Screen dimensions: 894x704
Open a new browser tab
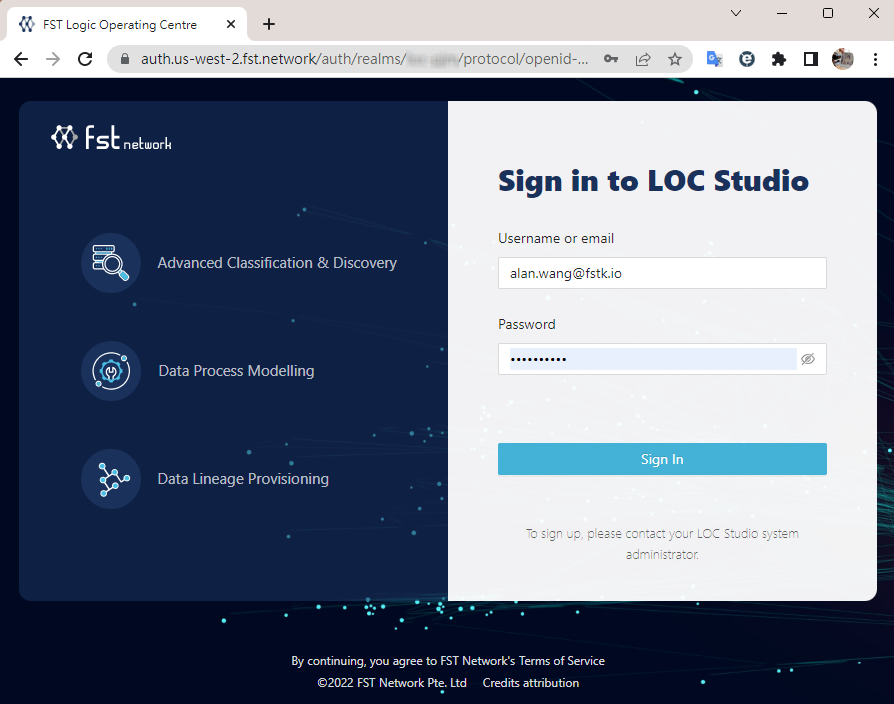click(269, 24)
